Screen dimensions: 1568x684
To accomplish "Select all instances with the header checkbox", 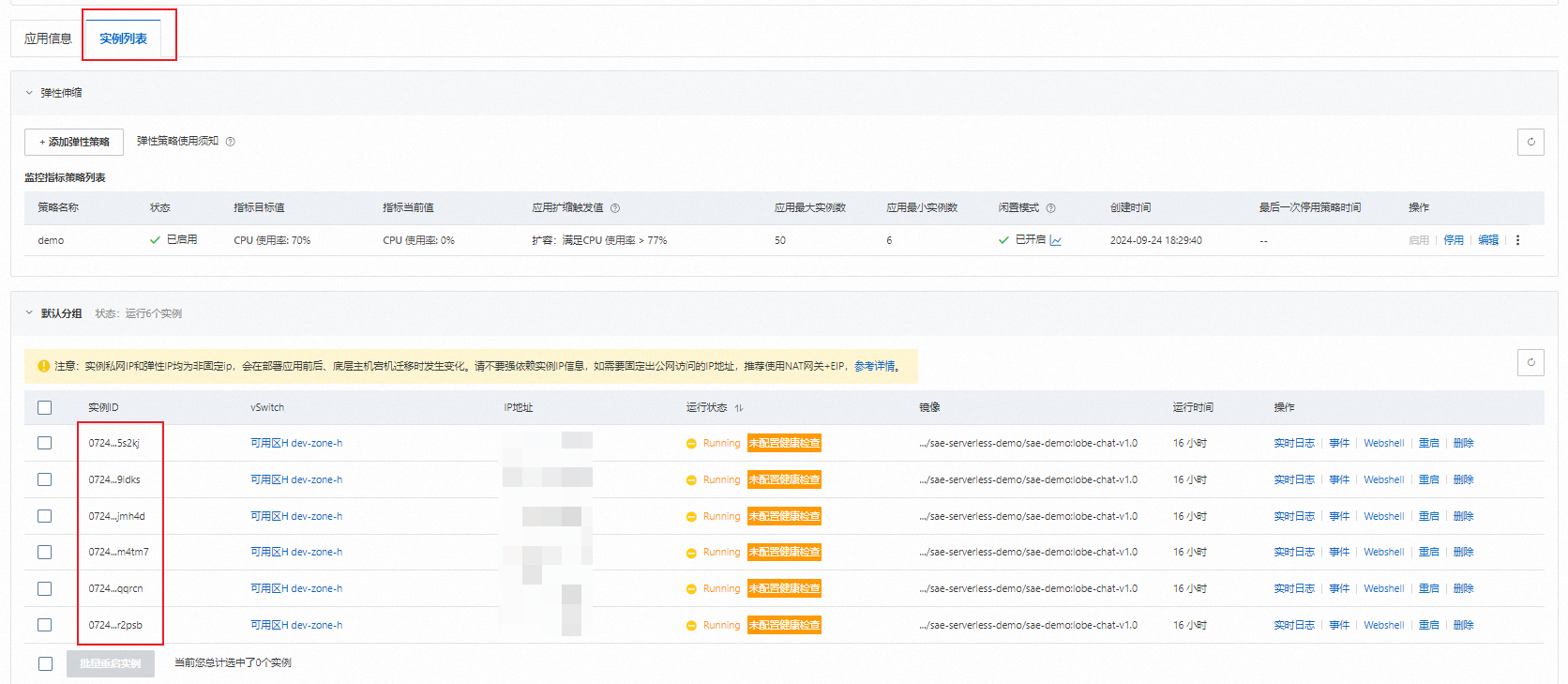I will (45, 407).
